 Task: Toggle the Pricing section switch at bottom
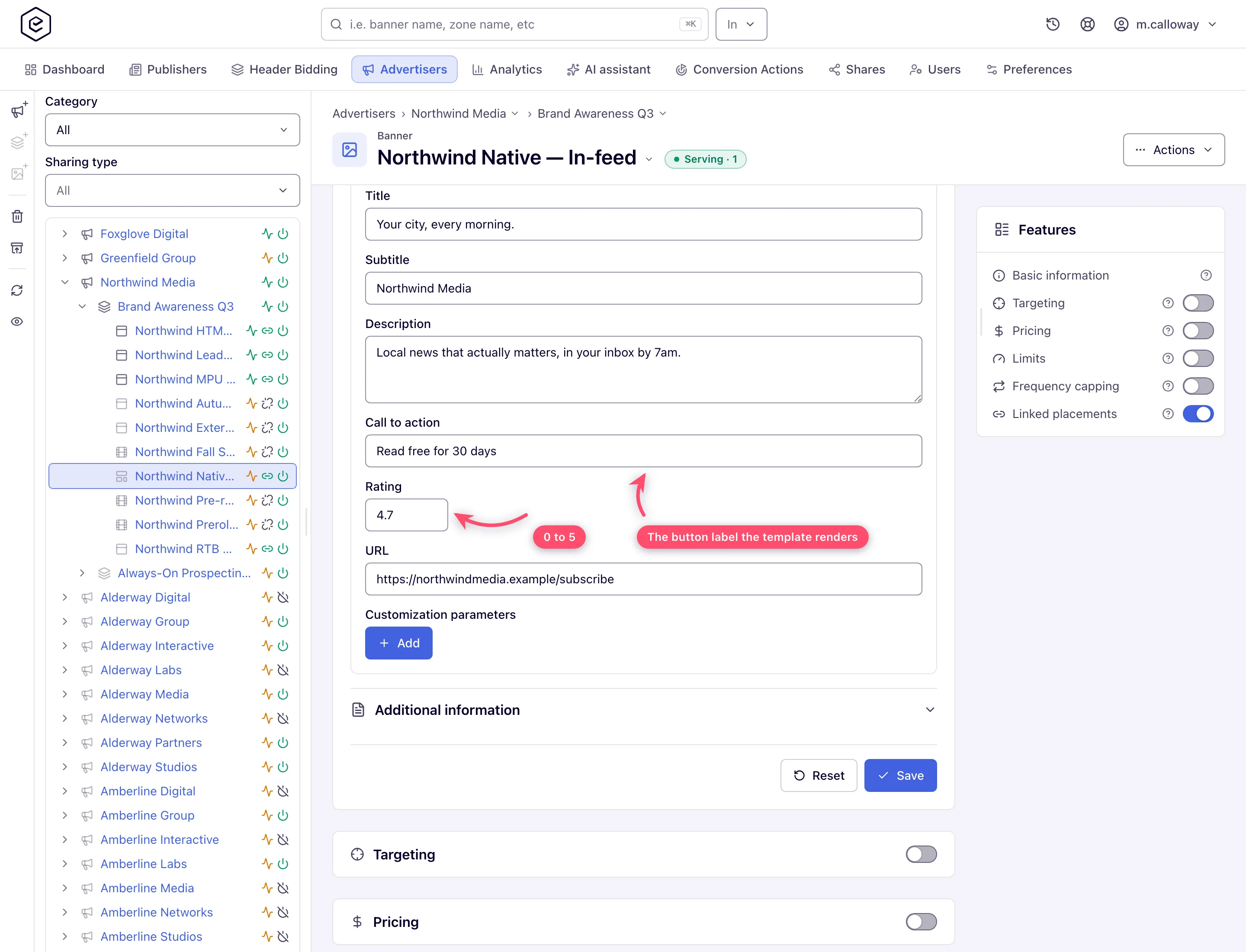(921, 922)
